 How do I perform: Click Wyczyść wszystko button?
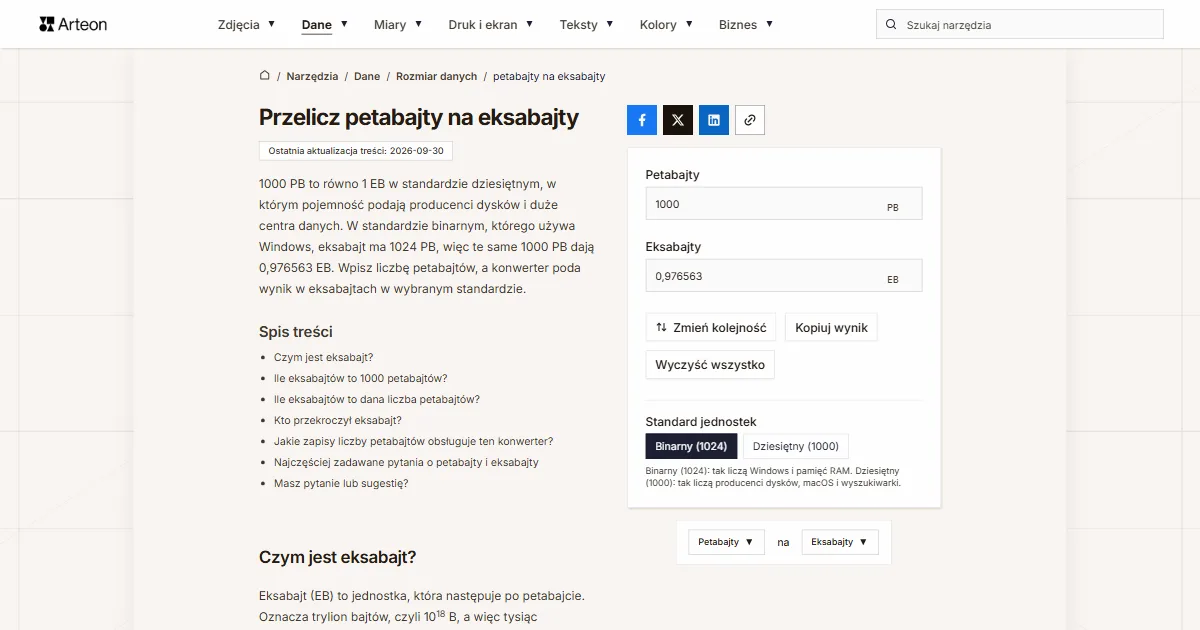(x=710, y=365)
